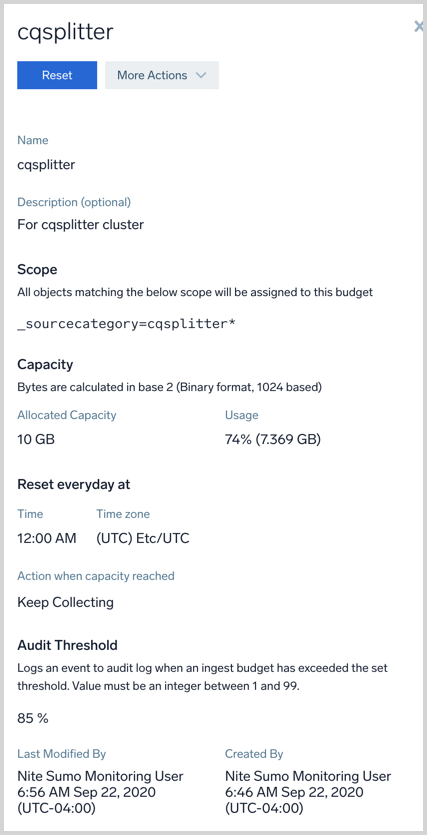Screen dimensions: 427x835
Task: Click the Reset everyday at heading
Action: pos(74,485)
